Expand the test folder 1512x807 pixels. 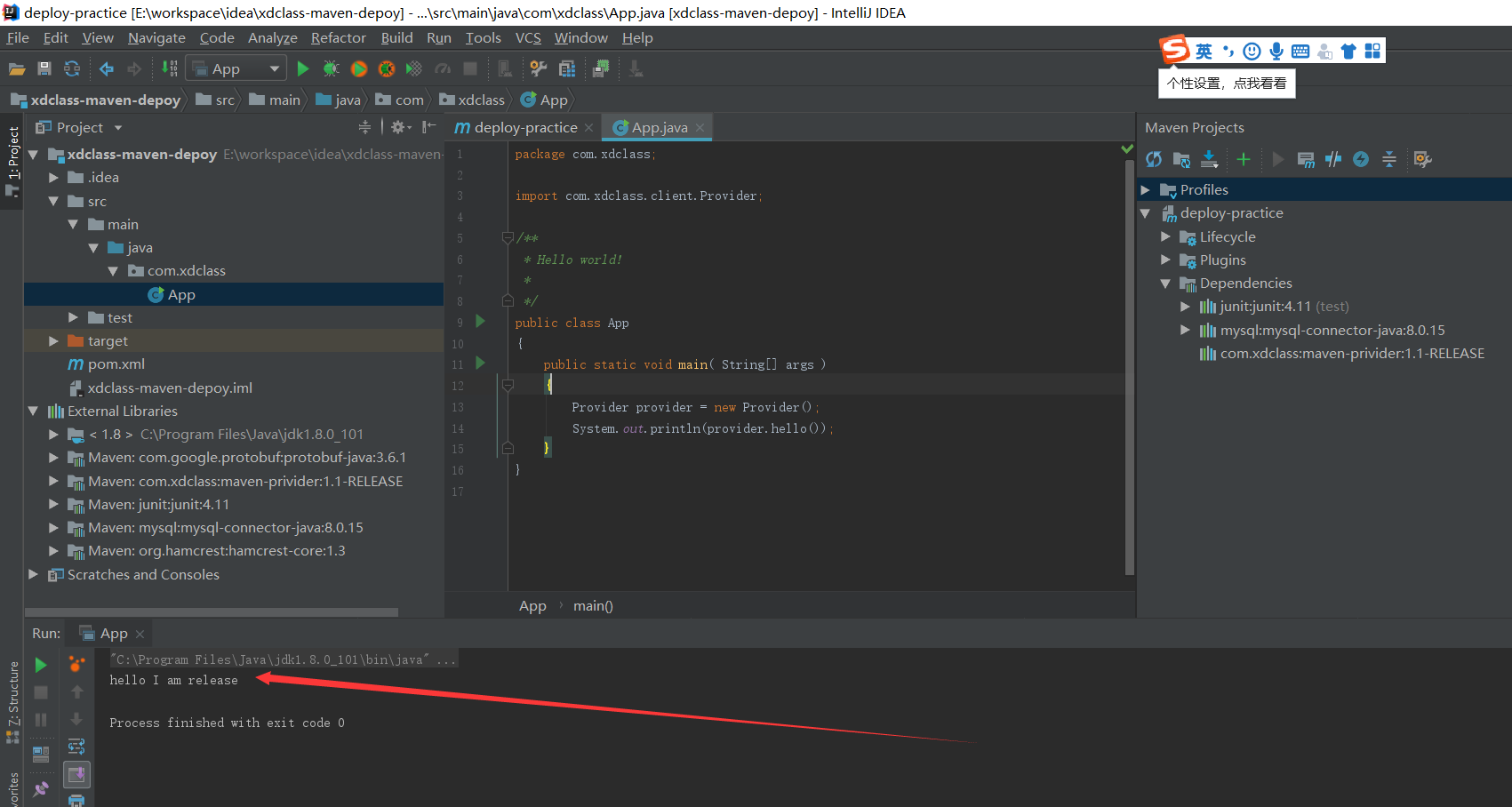(74, 317)
